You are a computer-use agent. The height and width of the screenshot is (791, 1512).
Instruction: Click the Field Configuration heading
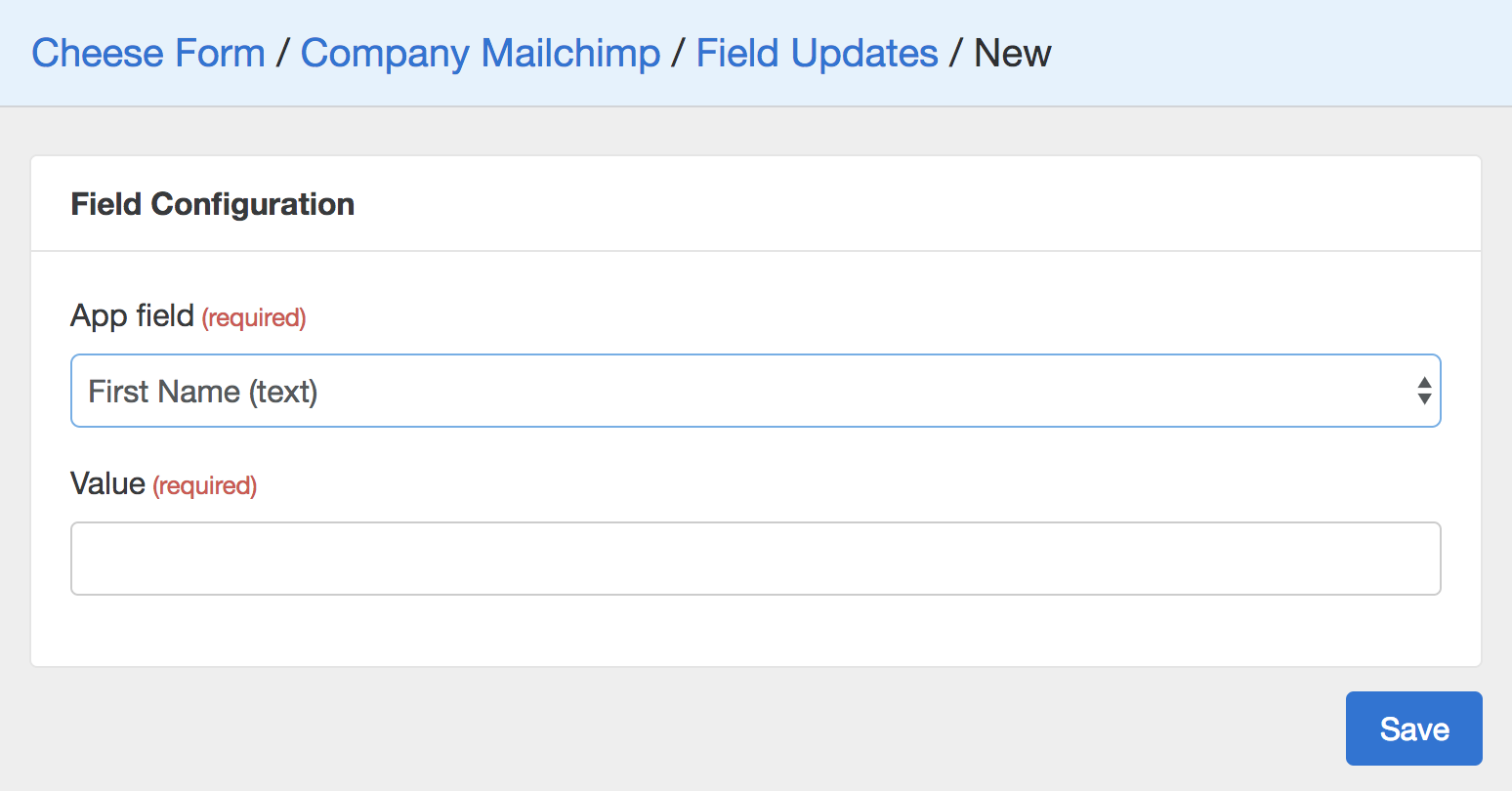pyautogui.click(x=213, y=204)
